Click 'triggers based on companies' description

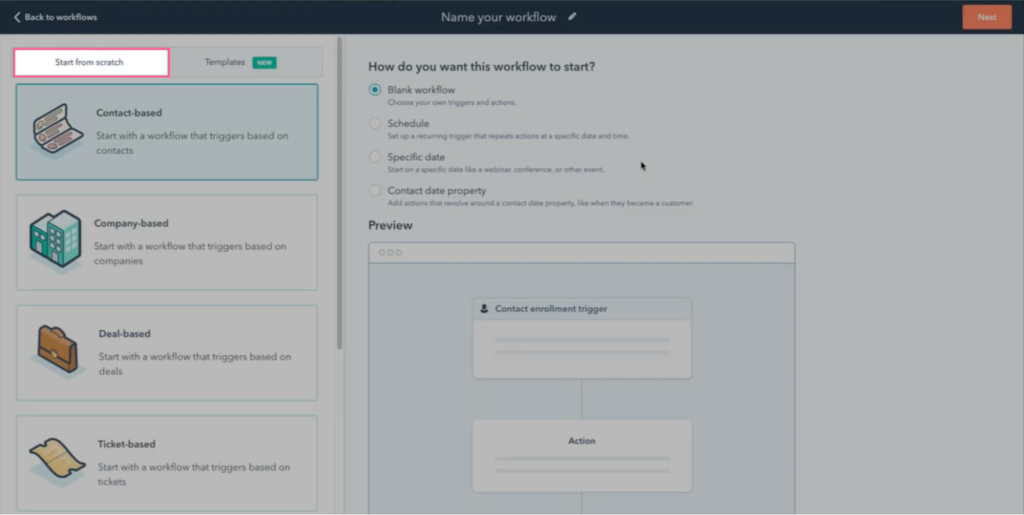tap(190, 253)
